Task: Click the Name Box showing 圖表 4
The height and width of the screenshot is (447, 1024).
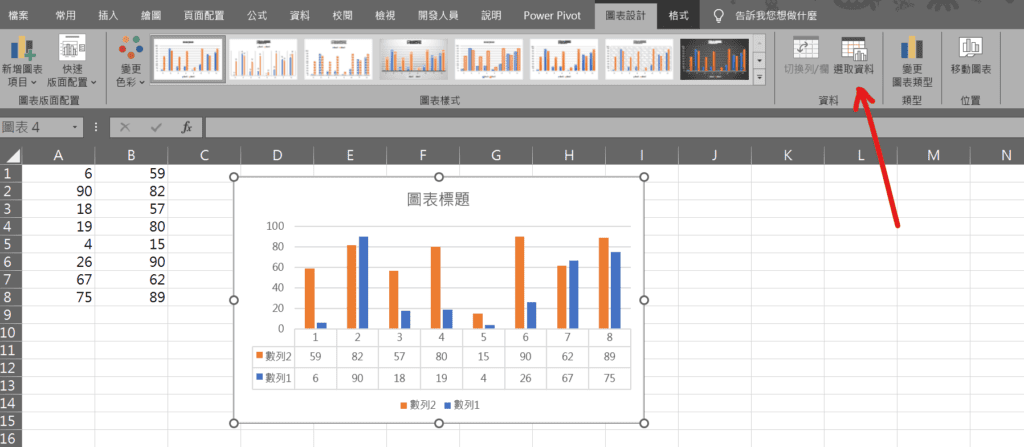Action: (34, 127)
